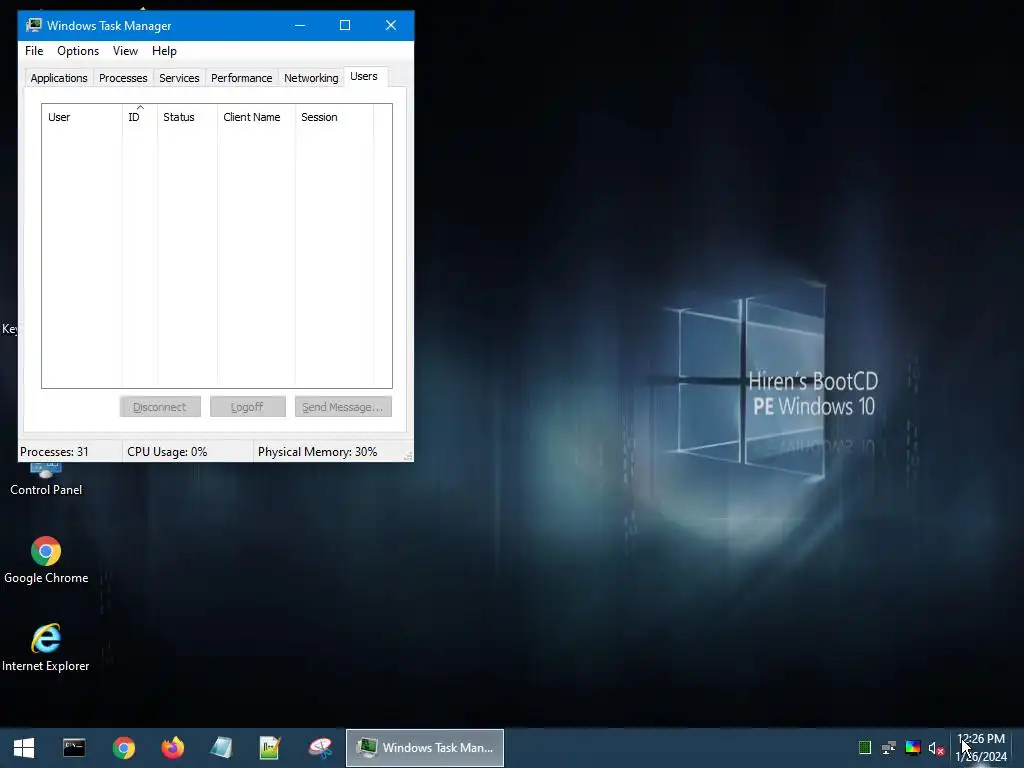The height and width of the screenshot is (768, 1024).
Task: Click the Physical Memory: 30% status text
Action: pos(317,452)
